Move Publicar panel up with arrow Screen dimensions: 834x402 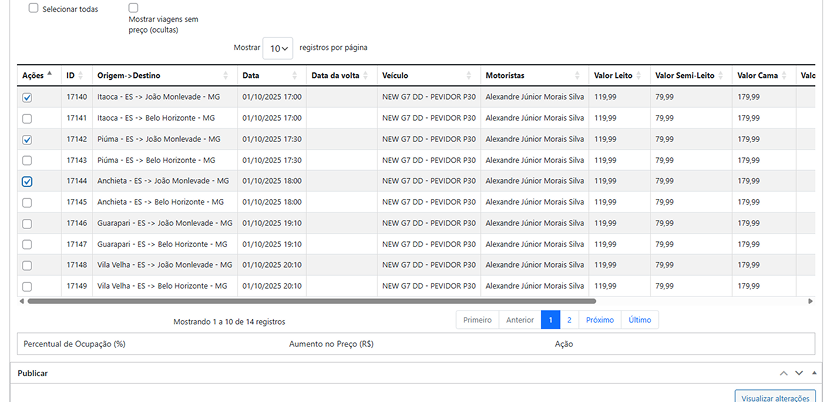(782, 372)
